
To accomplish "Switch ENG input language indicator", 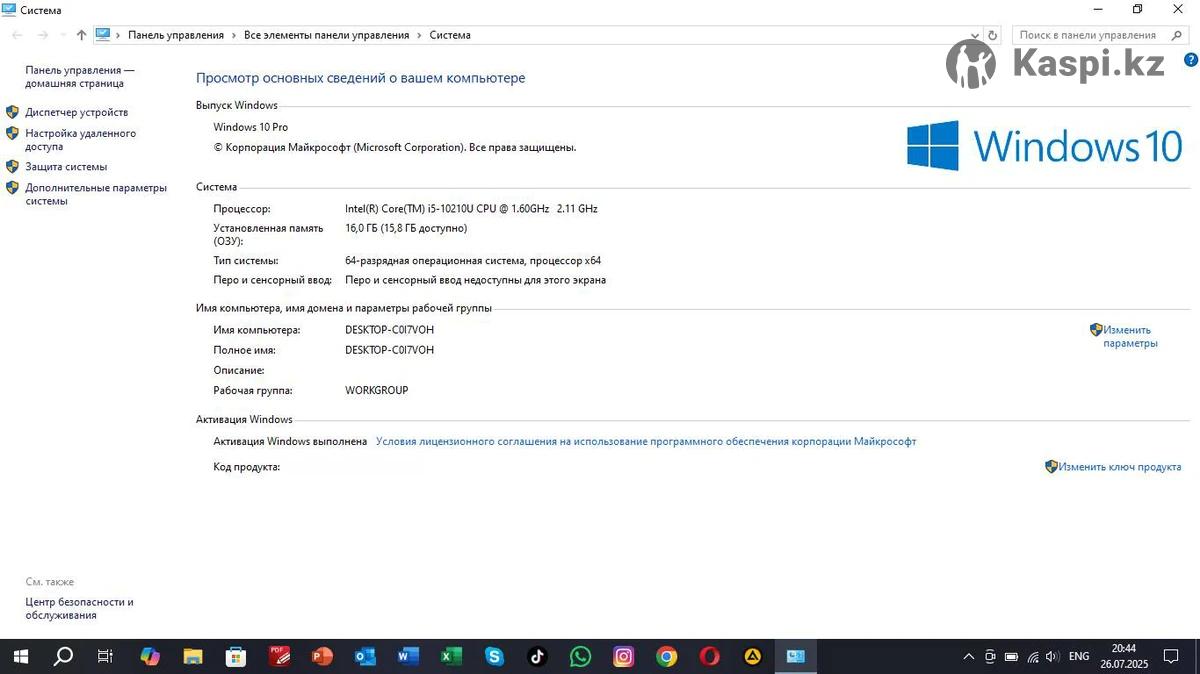I will (x=1079, y=657).
